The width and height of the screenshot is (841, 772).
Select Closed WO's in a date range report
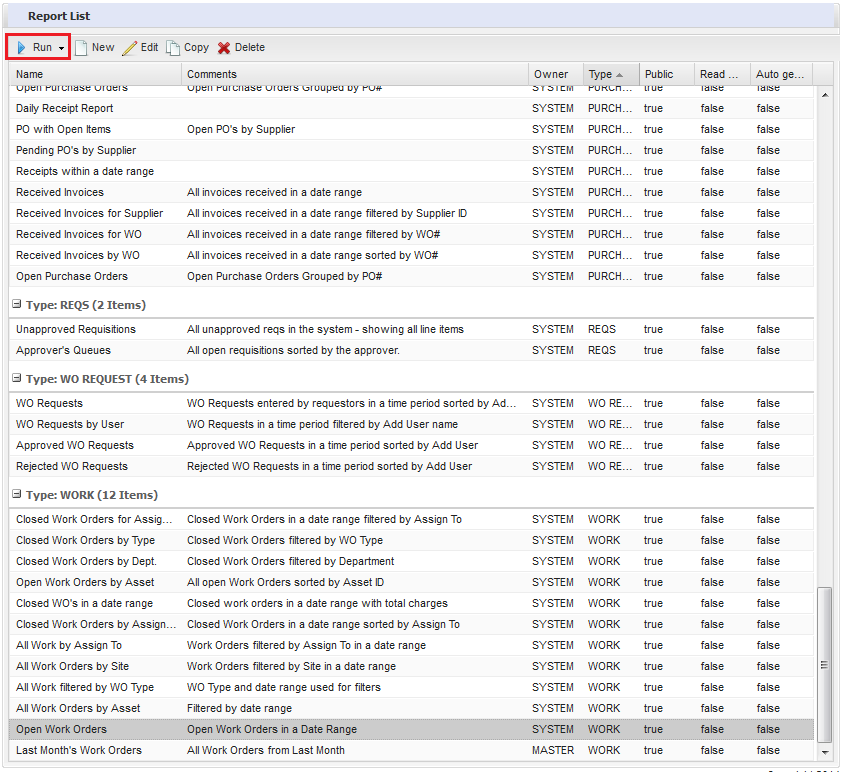(x=411, y=602)
